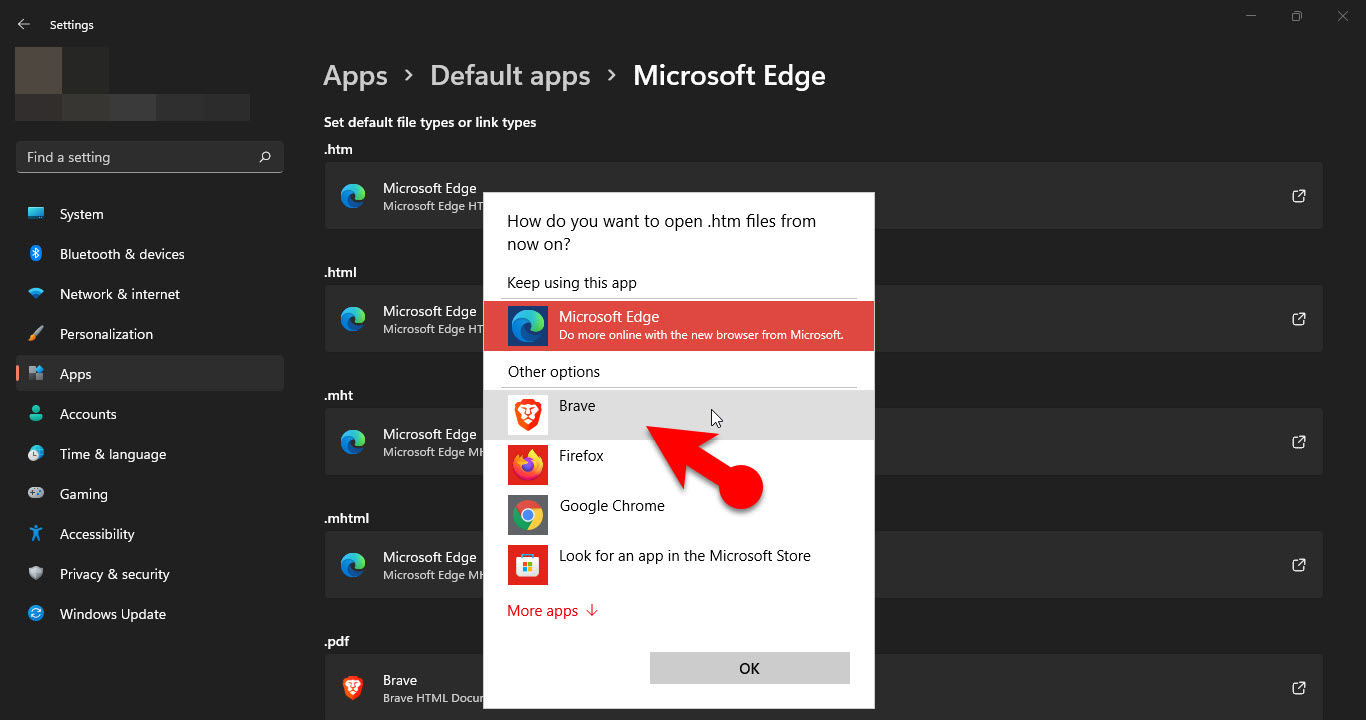Open System settings category
1366x720 pixels.
[150, 214]
